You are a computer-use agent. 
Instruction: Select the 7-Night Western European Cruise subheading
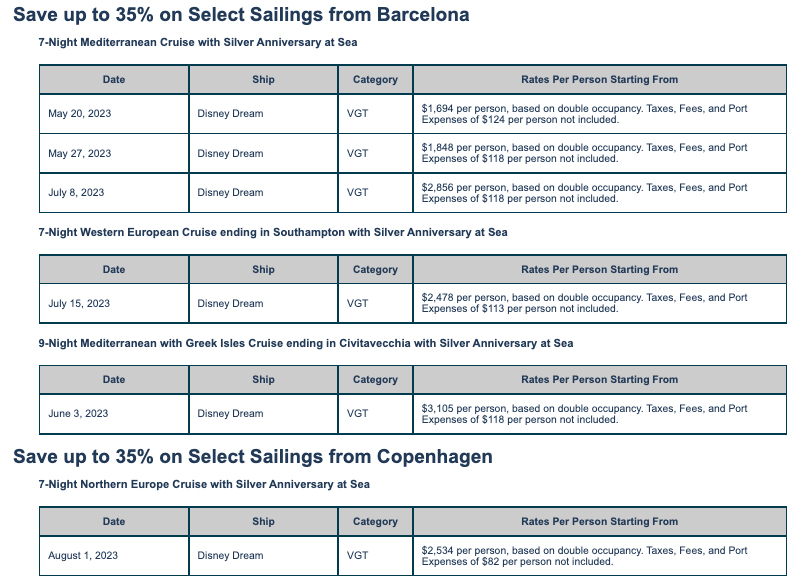coord(272,233)
